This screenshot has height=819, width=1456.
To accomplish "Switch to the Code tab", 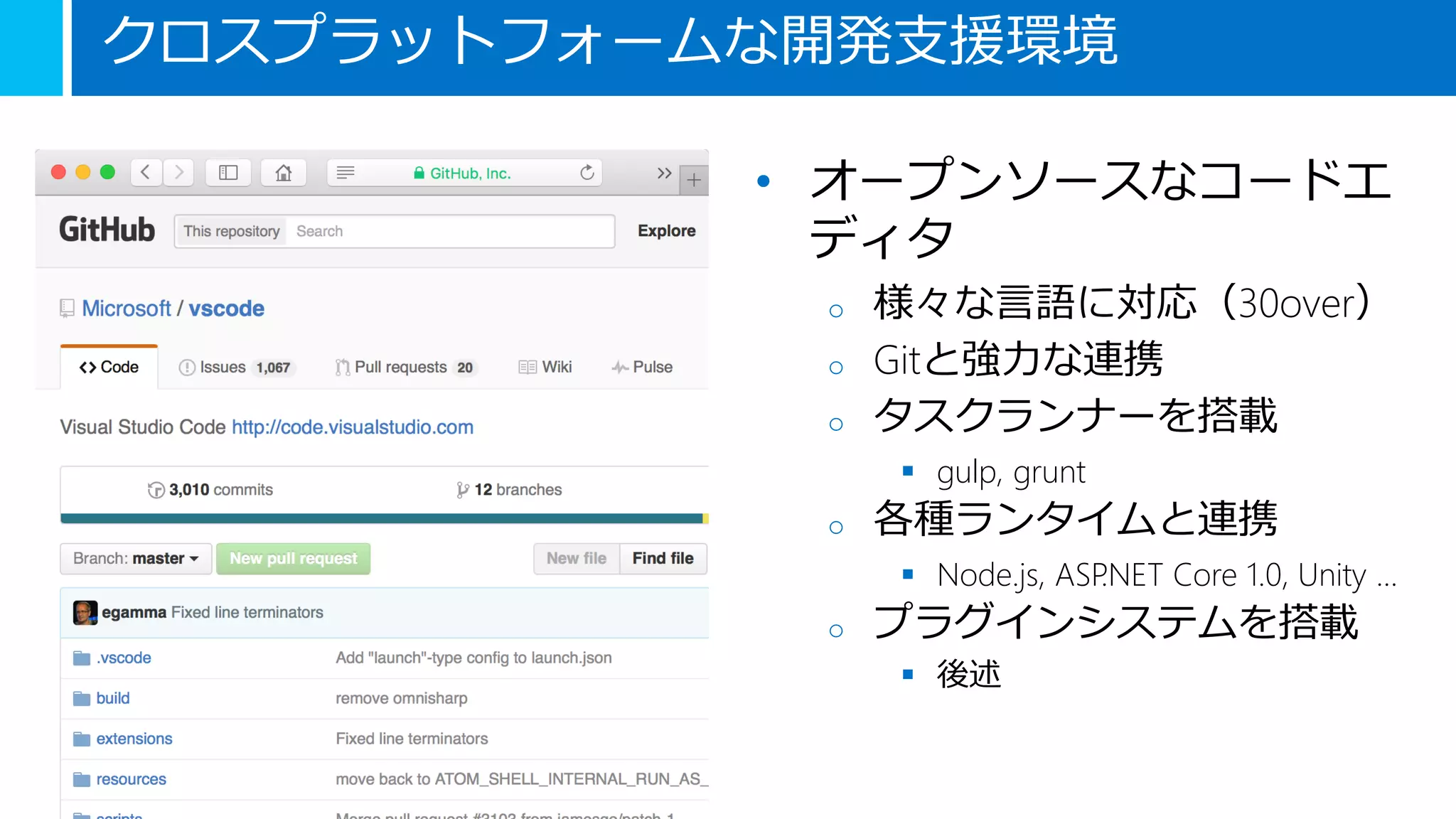I will click(109, 367).
